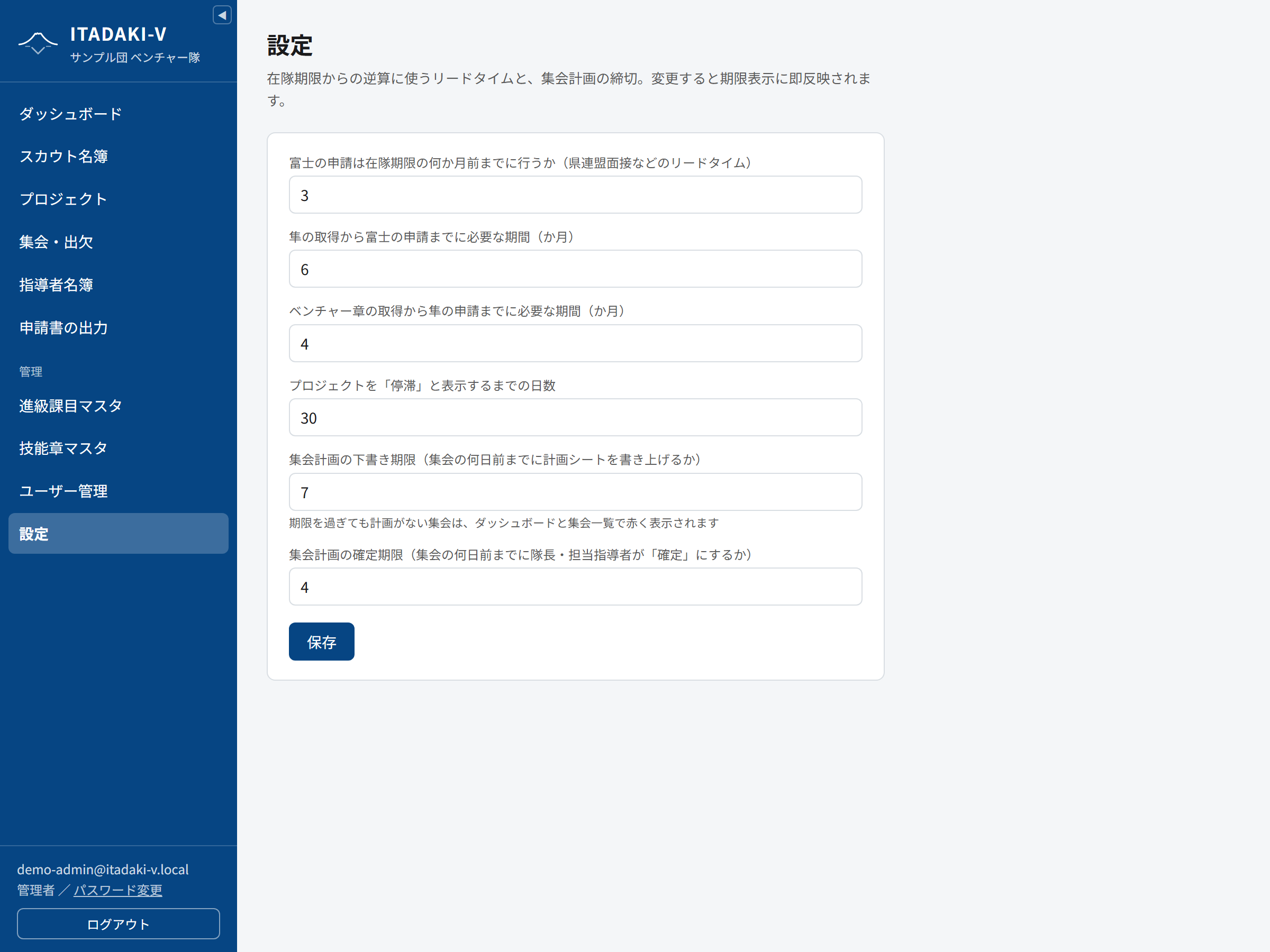The image size is (1270, 952).
Task: Navigate to 集会・出欠
Action: click(119, 242)
